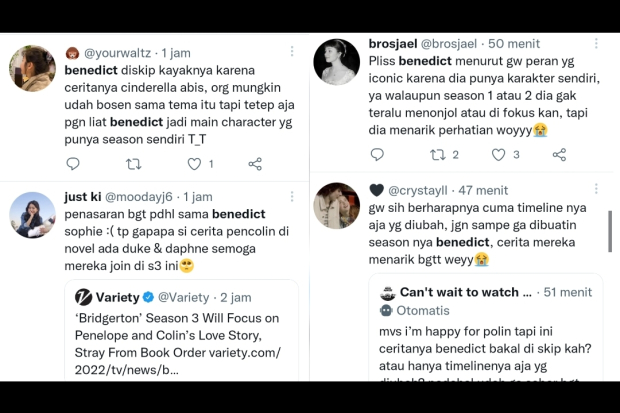The width and height of the screenshot is (620, 413).
Task: Reply to brosjael's tweet
Action: 377,154
